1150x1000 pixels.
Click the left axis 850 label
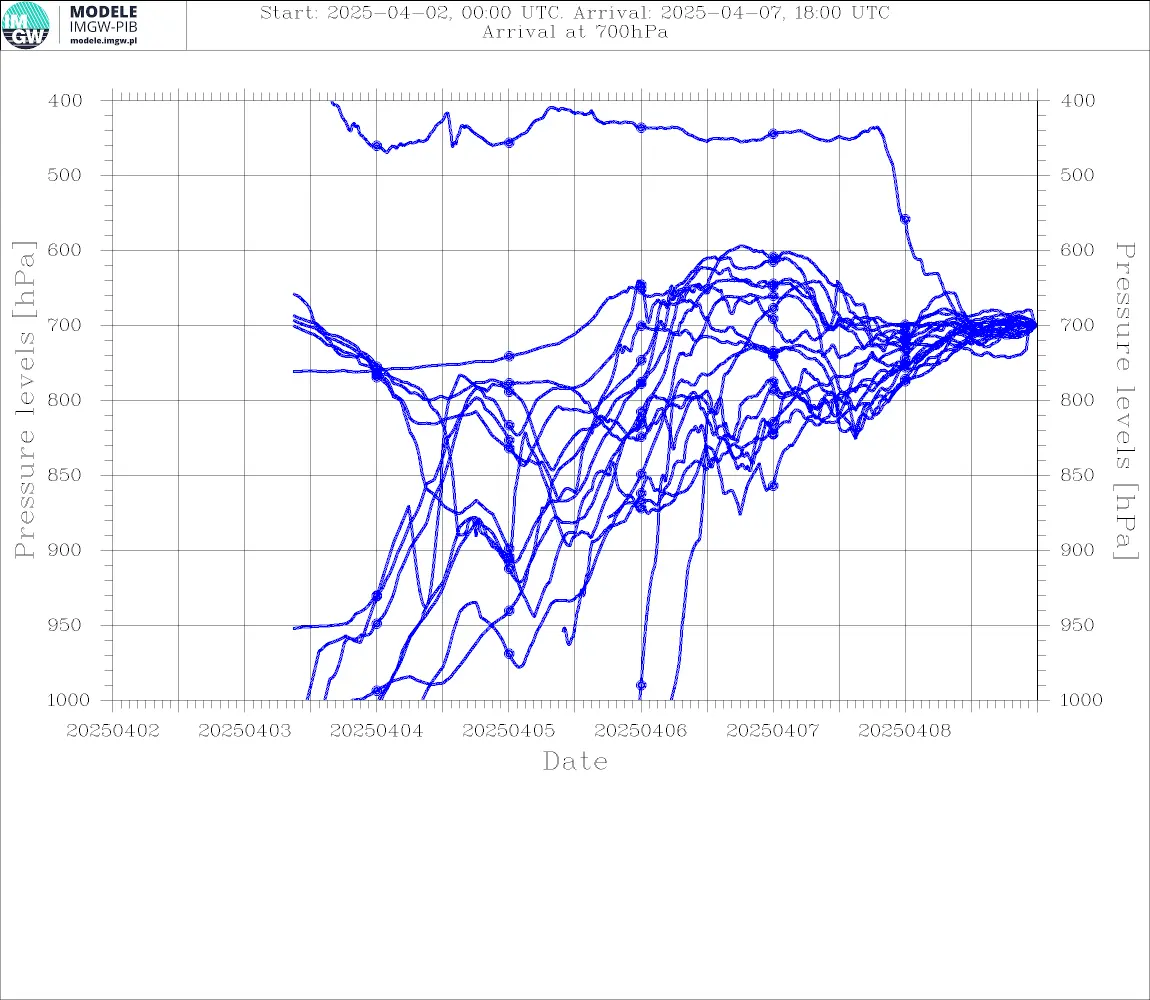(x=65, y=475)
